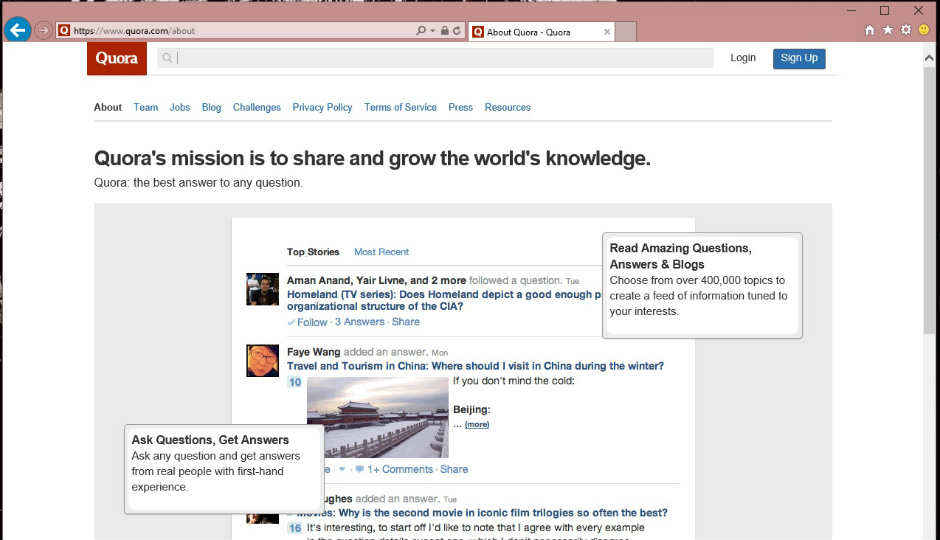Open the address bar dropdown arrow

[x=432, y=31]
